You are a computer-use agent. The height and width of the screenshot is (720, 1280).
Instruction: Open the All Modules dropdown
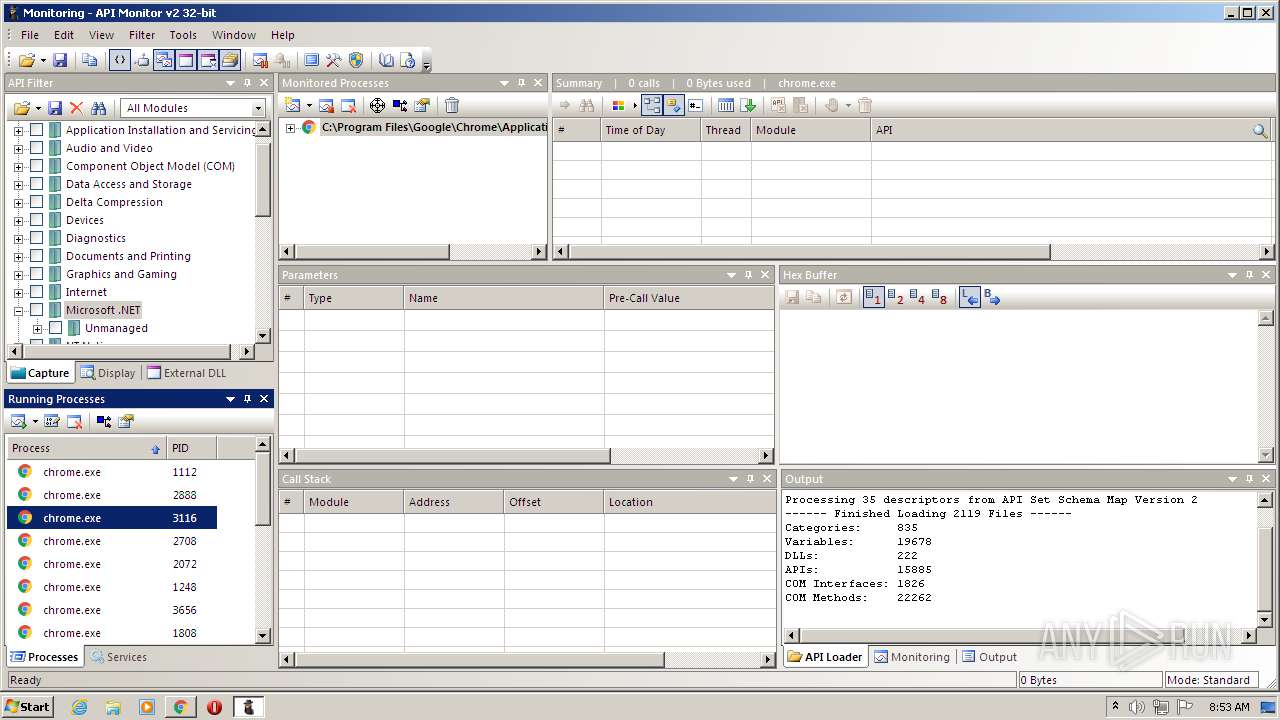[x=193, y=108]
